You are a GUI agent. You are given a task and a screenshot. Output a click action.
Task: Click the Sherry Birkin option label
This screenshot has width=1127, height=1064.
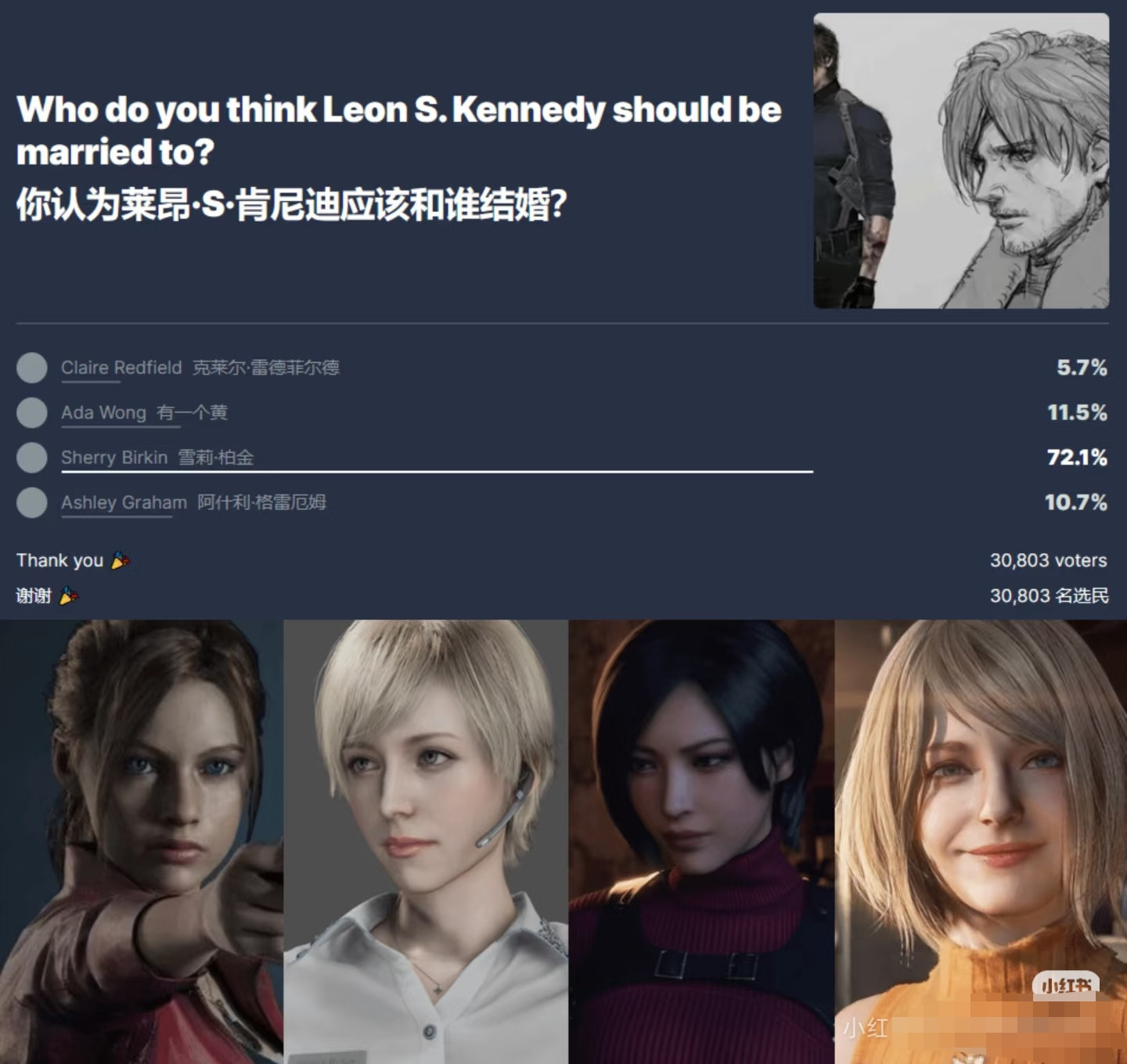[x=157, y=458]
